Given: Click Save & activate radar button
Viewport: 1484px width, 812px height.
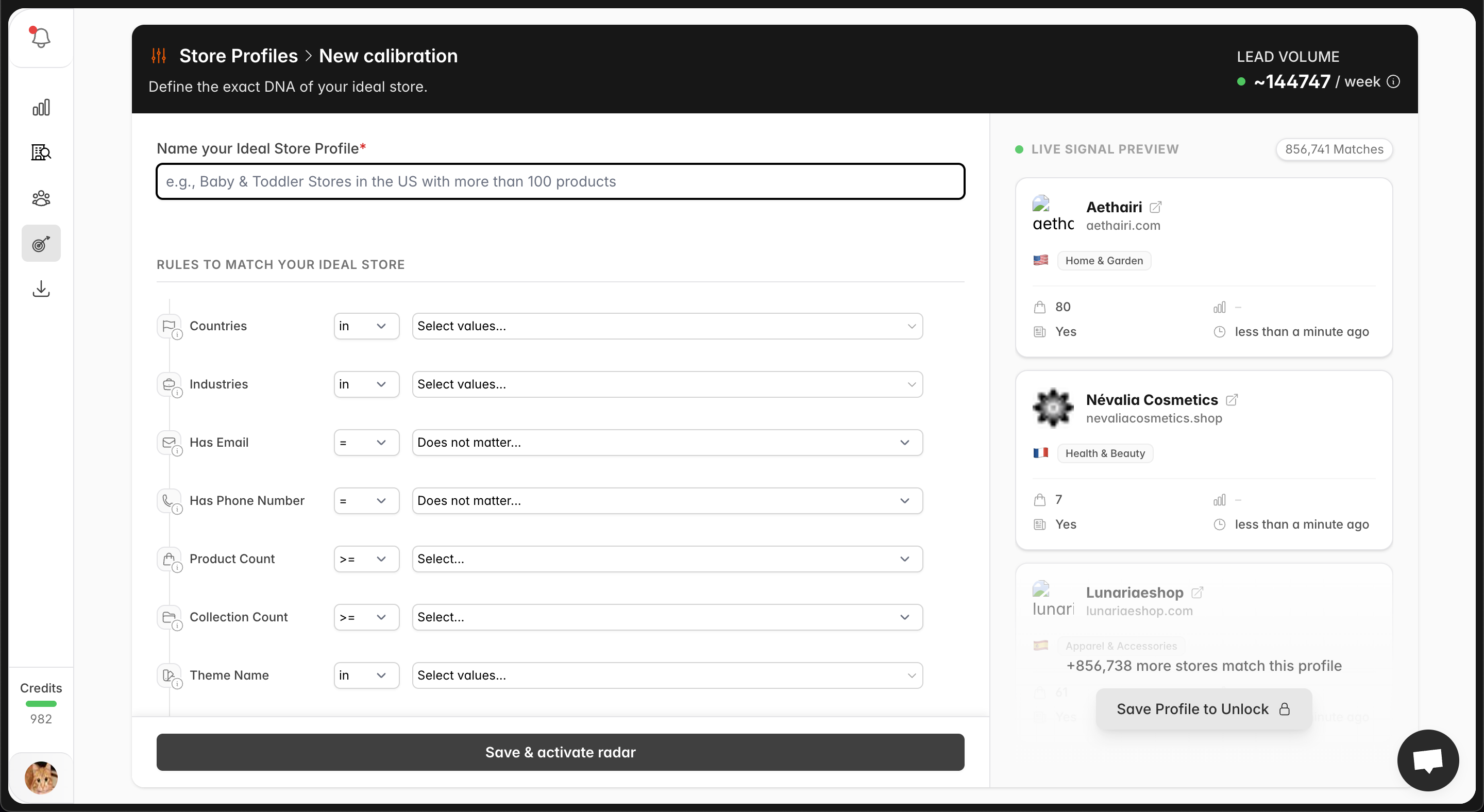Looking at the screenshot, I should (560, 752).
